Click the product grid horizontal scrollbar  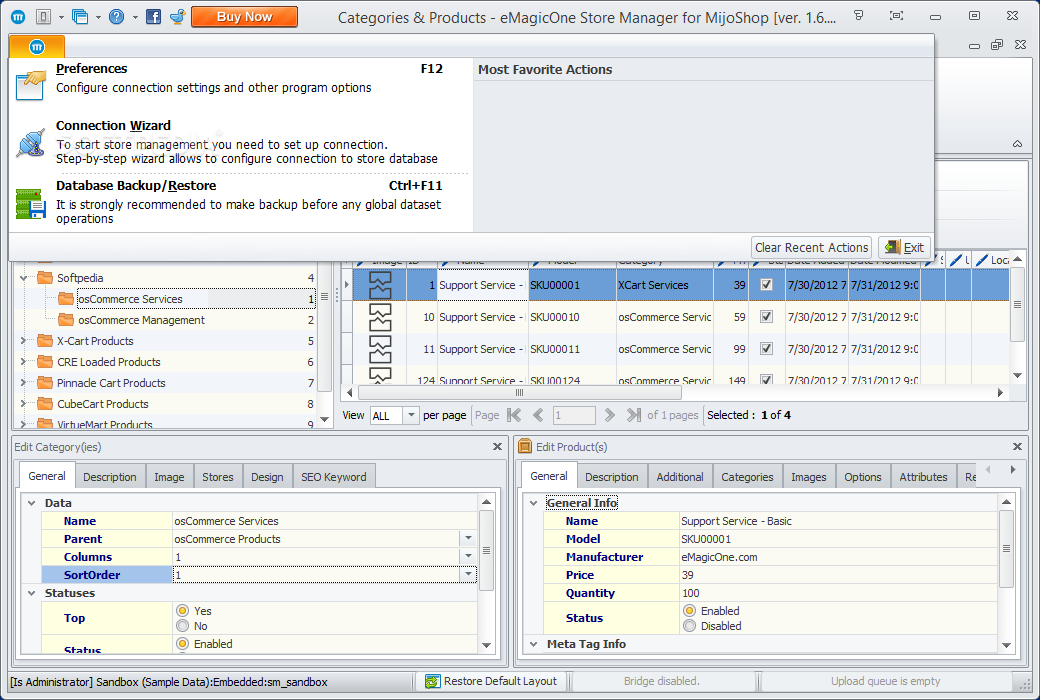[x=519, y=393]
